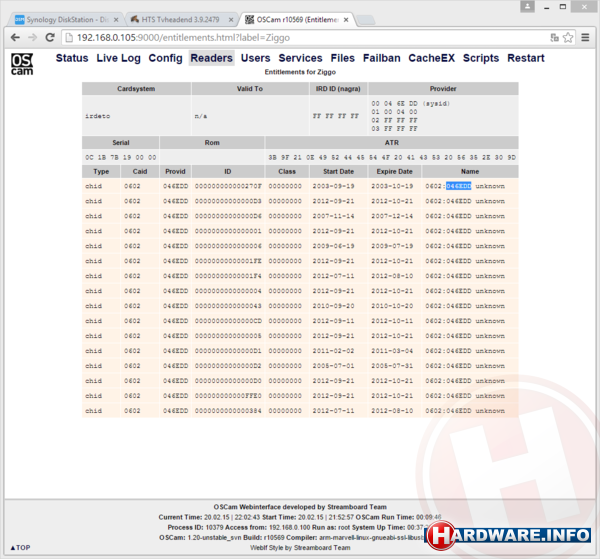Open a new browser tab
Image resolution: width=600 pixels, height=559 pixels.
point(365,20)
